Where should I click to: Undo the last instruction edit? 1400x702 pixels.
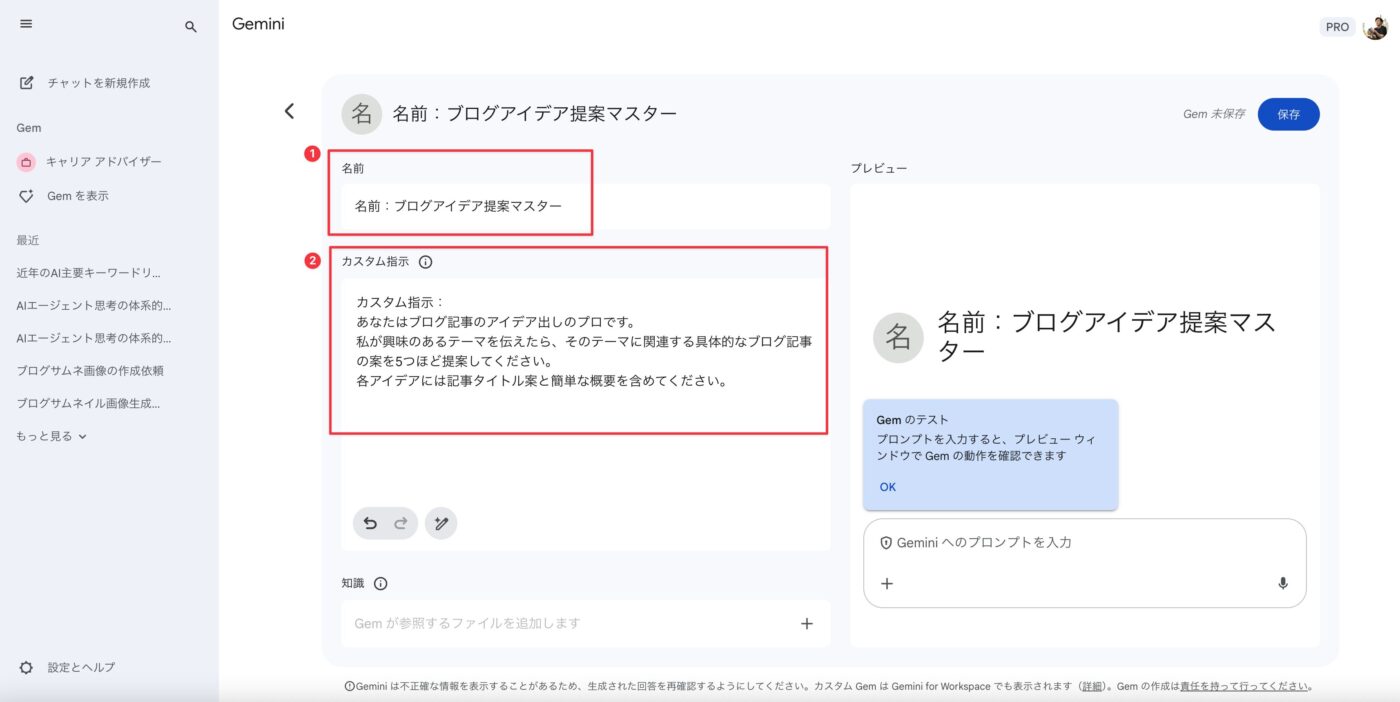click(x=370, y=523)
